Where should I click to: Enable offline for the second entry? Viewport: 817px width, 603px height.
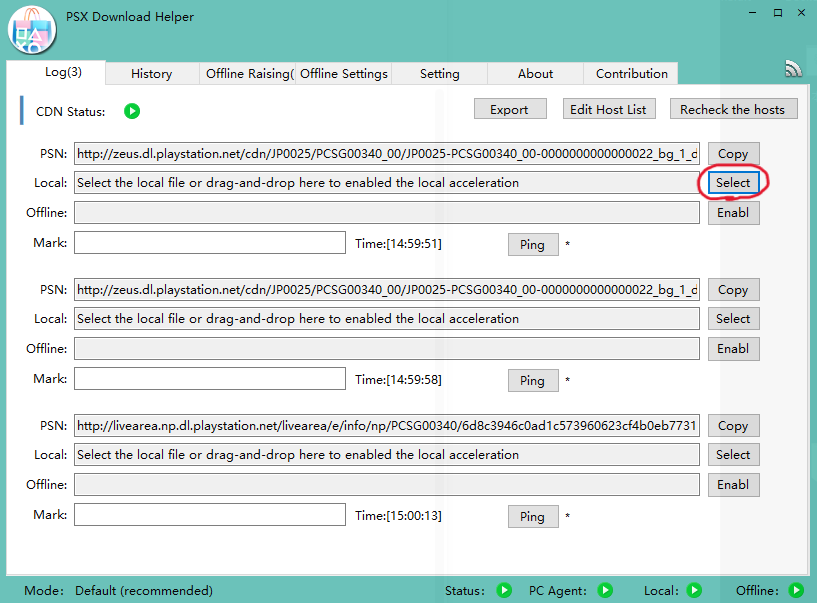click(733, 349)
